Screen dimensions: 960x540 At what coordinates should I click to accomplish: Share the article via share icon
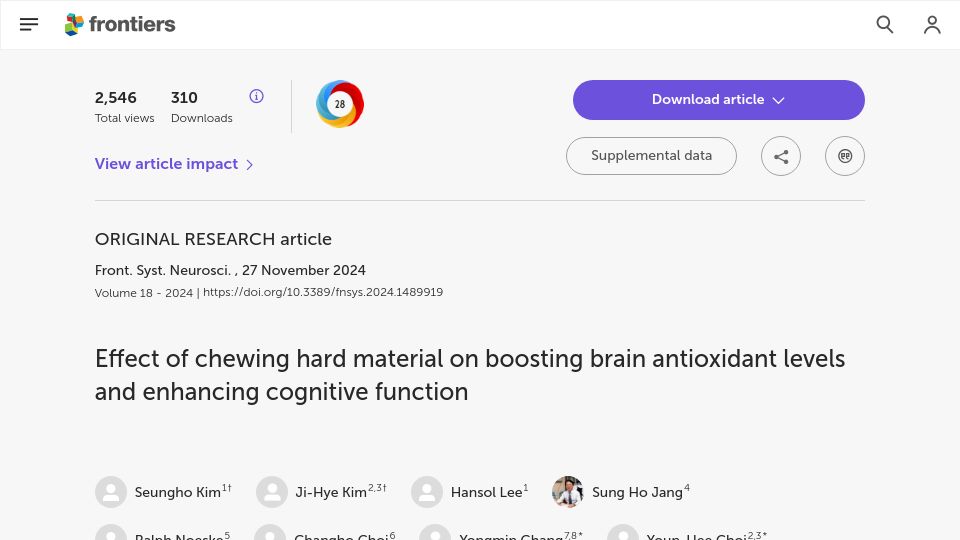coord(781,156)
